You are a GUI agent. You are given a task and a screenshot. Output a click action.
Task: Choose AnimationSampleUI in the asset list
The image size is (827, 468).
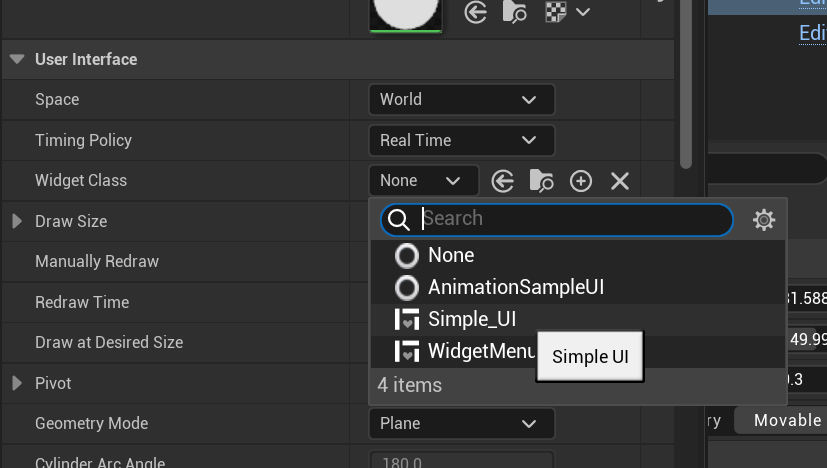(515, 287)
